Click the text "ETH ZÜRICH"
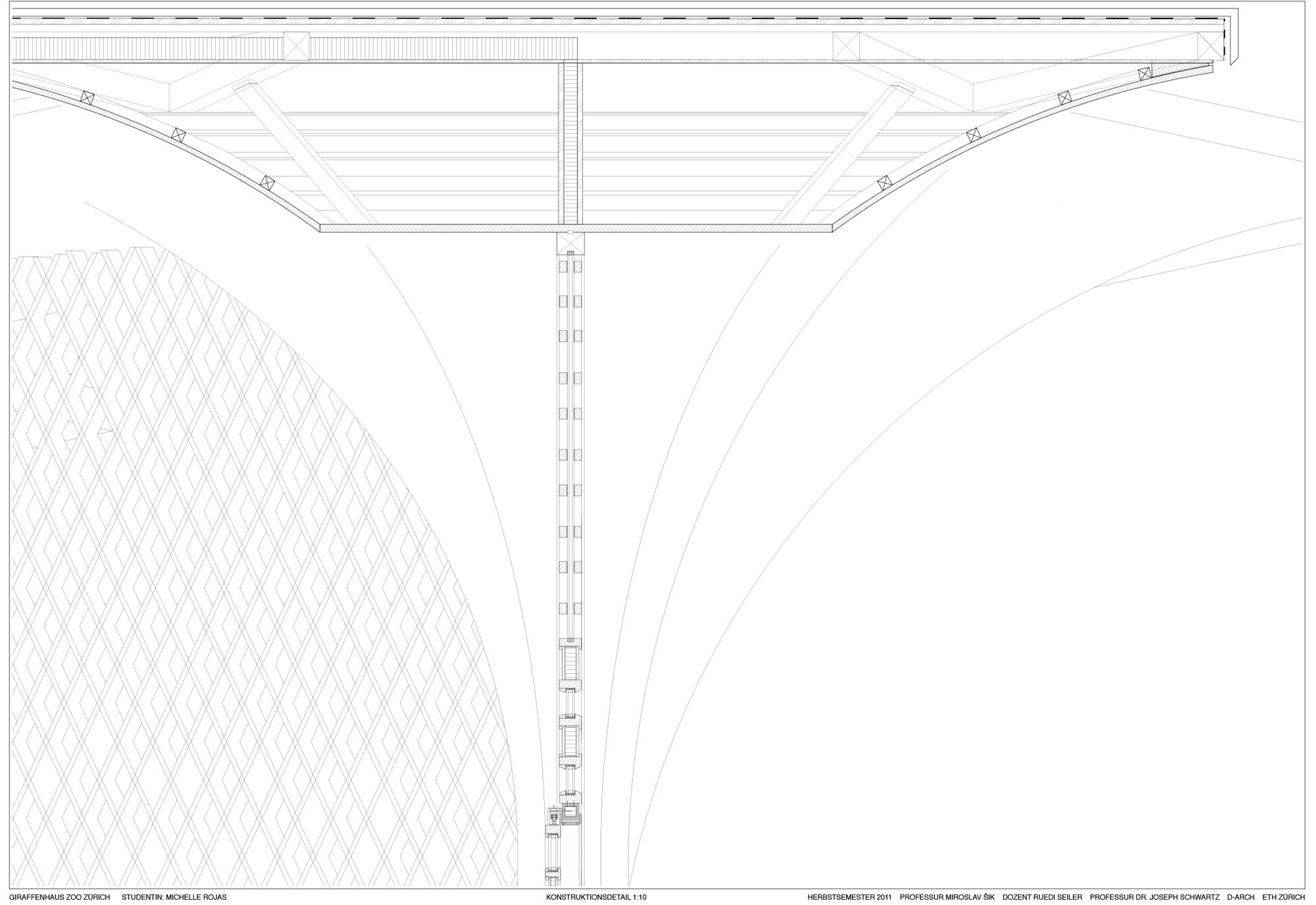The image size is (1316, 905). [1284, 897]
